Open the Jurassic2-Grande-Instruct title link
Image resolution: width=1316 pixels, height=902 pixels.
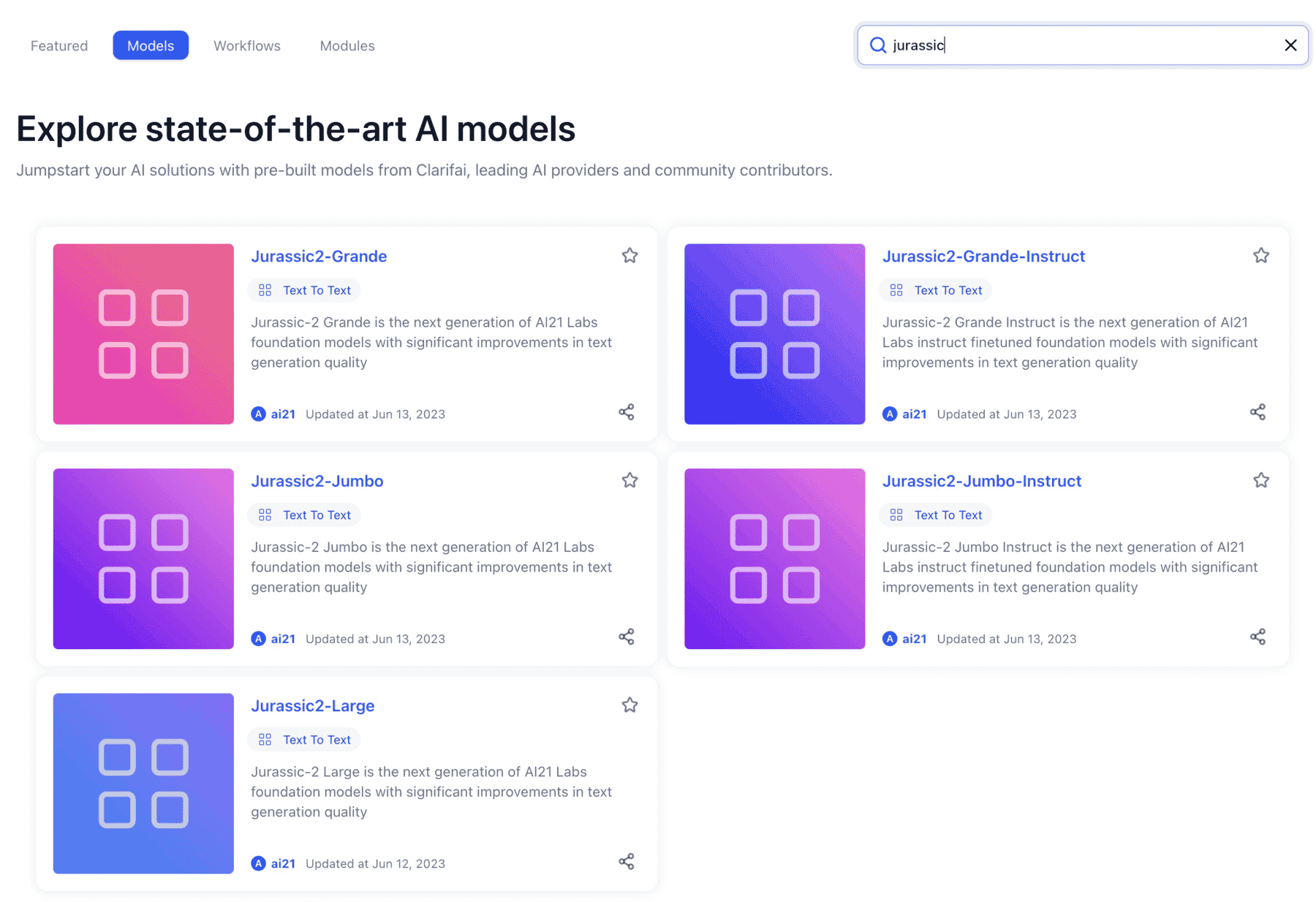click(983, 257)
